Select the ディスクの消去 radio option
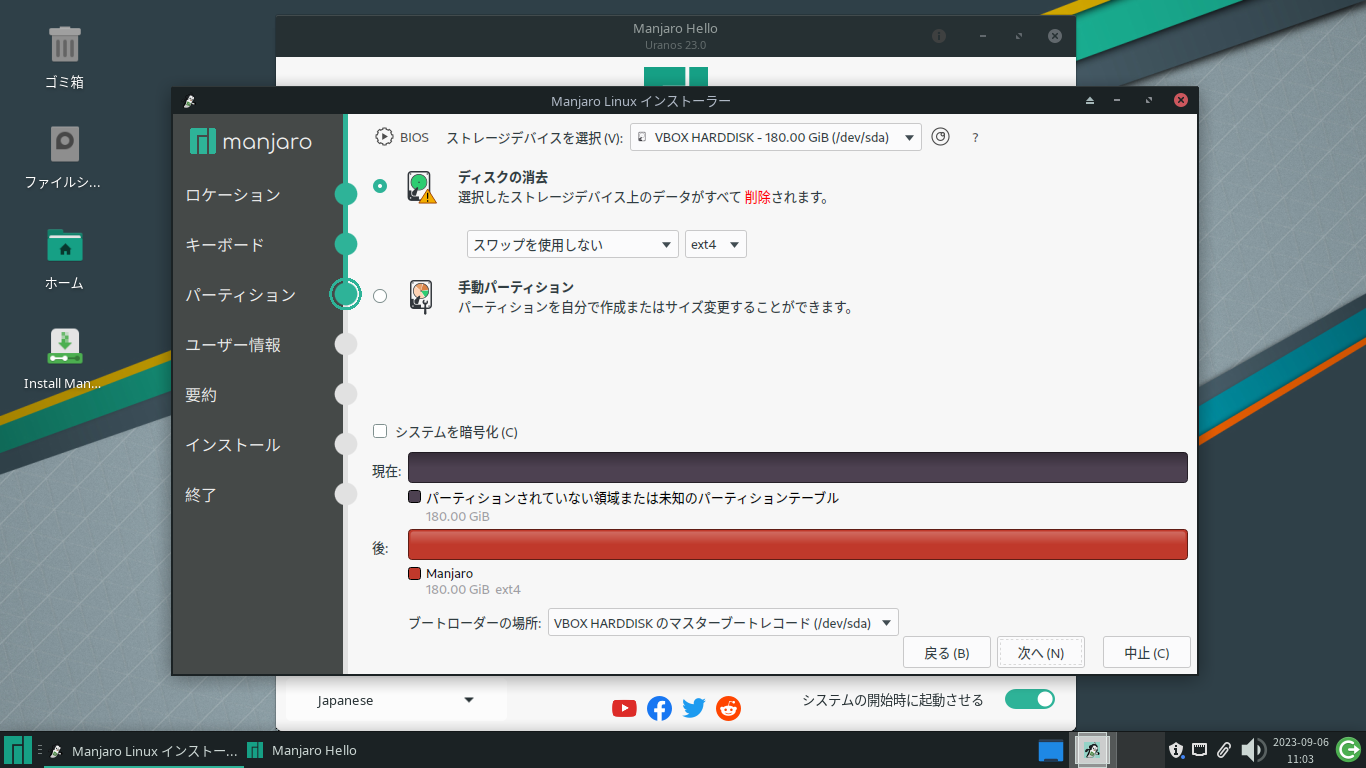1366x768 pixels. tap(380, 186)
